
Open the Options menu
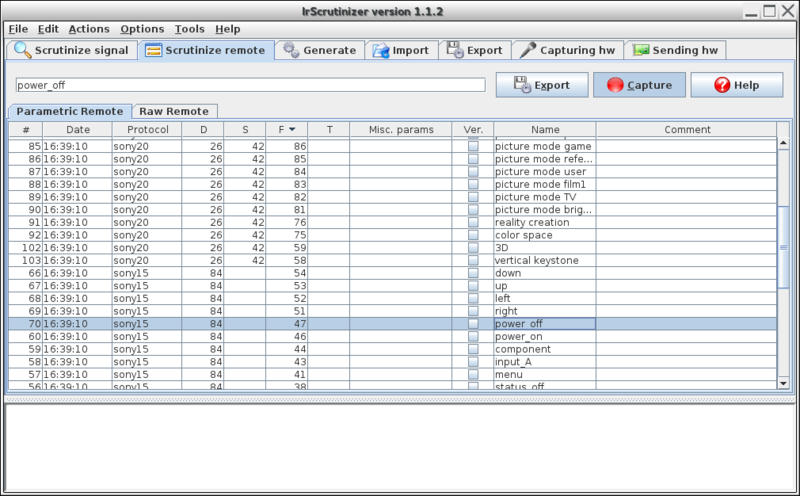point(142,29)
